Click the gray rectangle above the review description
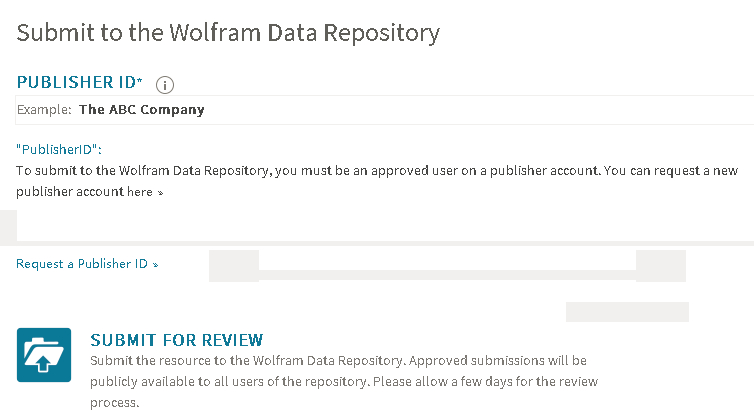 (627, 312)
